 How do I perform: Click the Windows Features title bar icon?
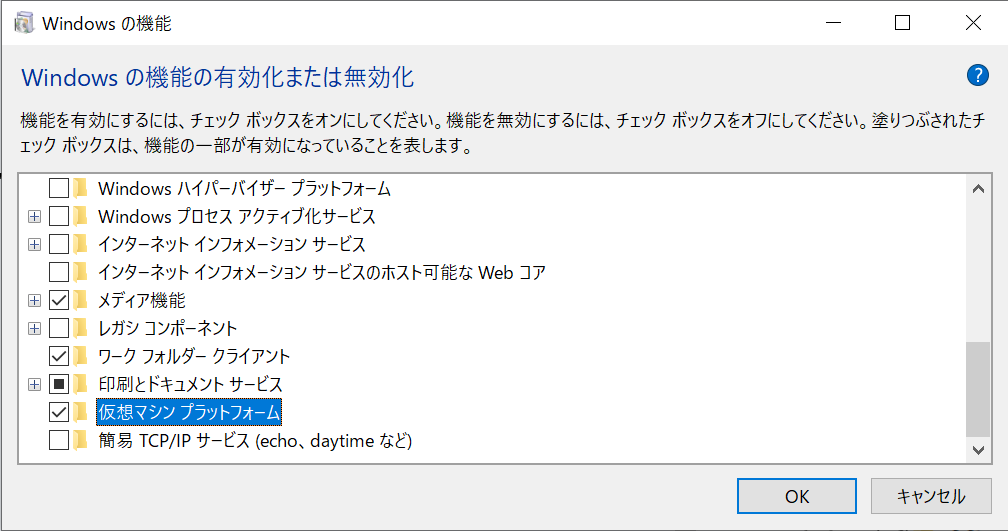pos(24,23)
